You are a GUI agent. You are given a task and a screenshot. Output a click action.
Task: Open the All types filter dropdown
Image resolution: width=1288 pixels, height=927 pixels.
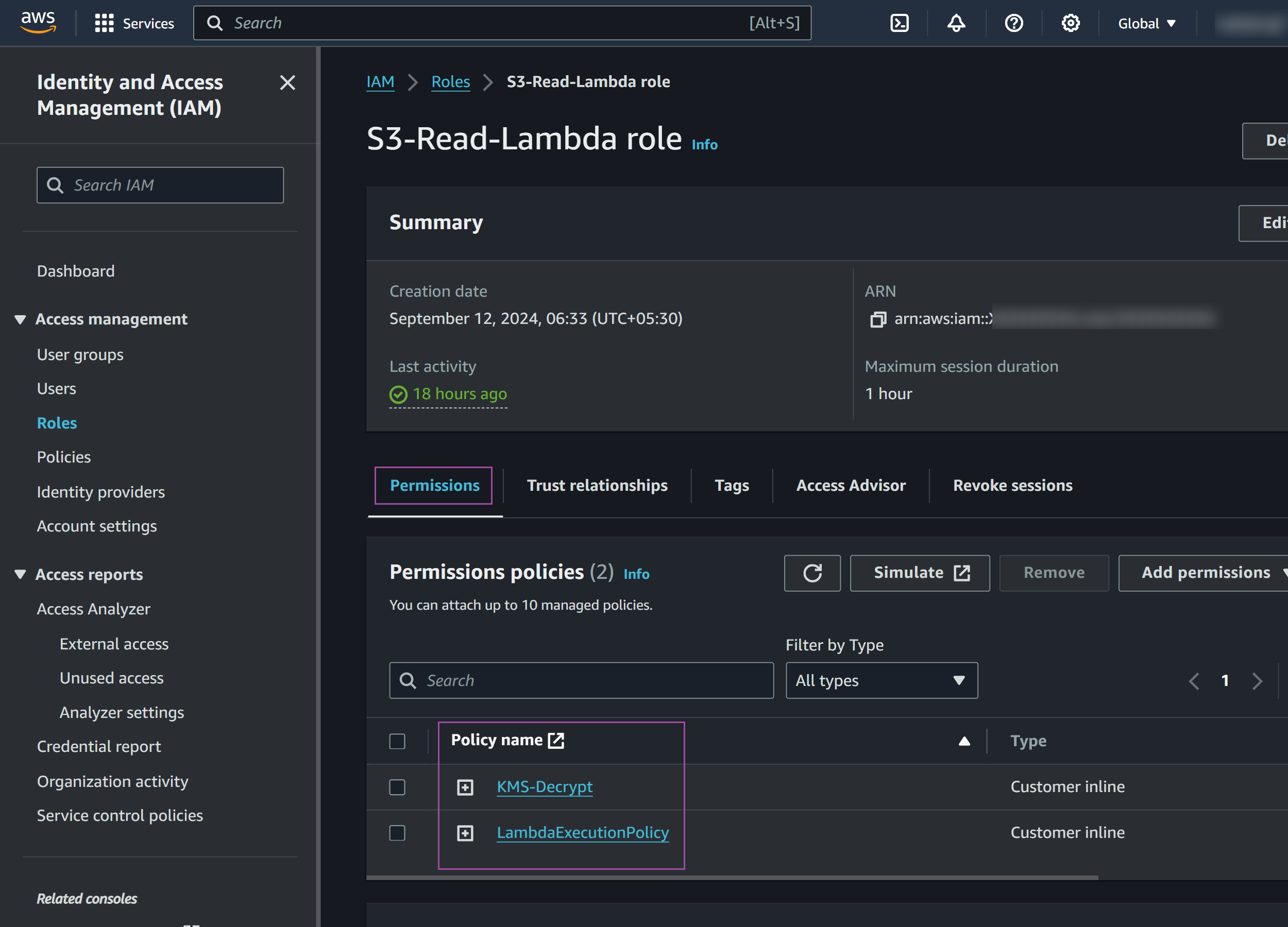pyautogui.click(x=881, y=680)
